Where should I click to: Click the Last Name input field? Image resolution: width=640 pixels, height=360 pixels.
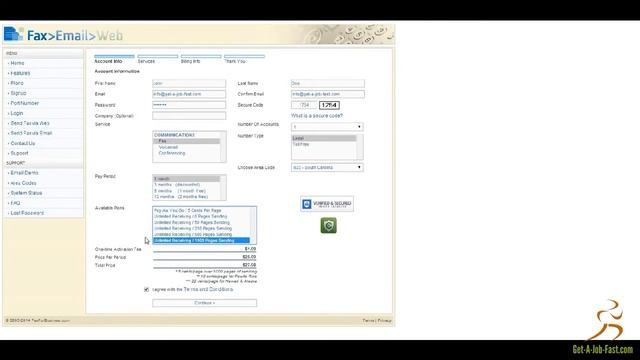(x=328, y=83)
